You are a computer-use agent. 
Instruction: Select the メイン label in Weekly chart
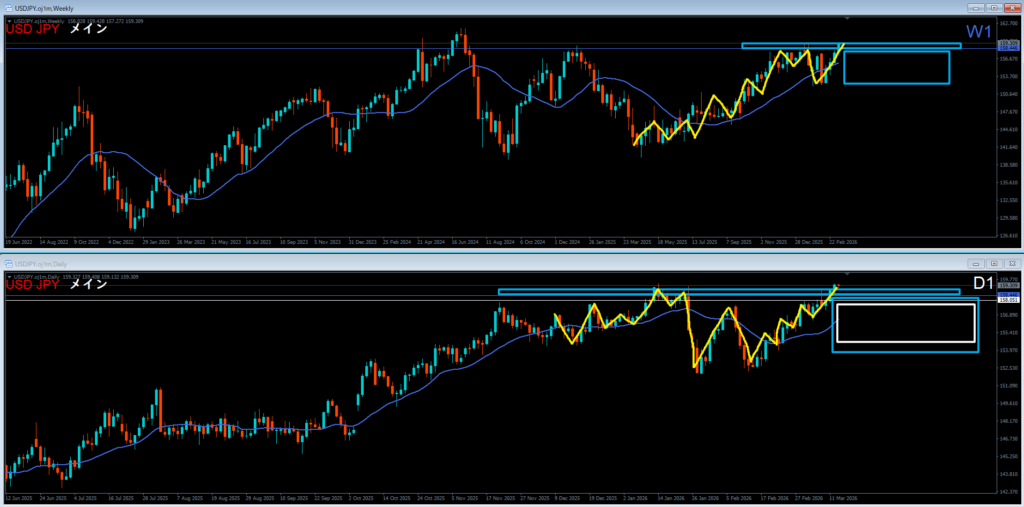(88, 29)
